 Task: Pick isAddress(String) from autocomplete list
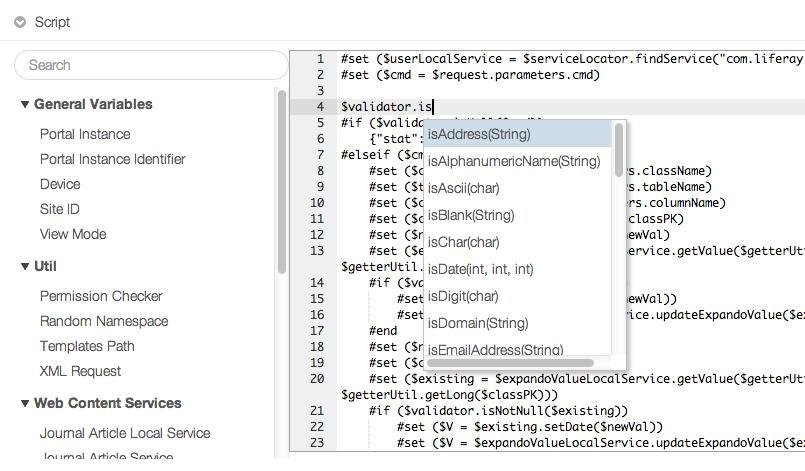(480, 134)
